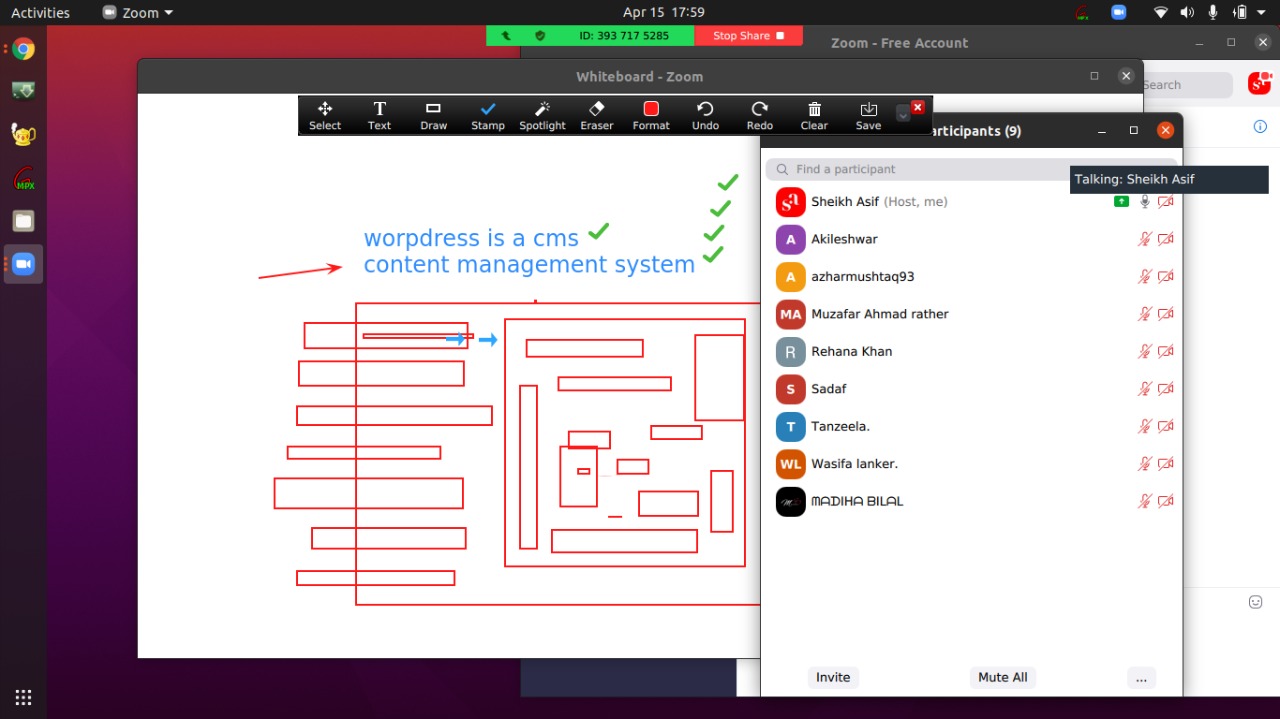Toggle Sheikh Asif's video camera
The image size is (1280, 719).
1165,202
